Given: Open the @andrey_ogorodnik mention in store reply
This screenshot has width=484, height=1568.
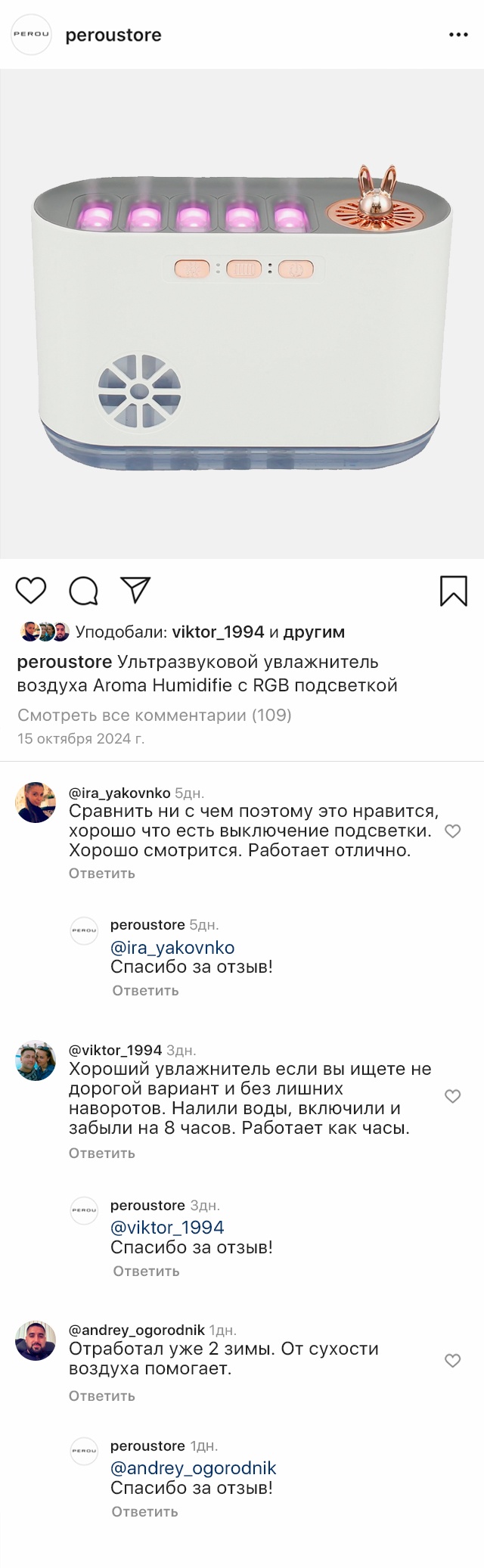Looking at the screenshot, I should coord(193,1468).
